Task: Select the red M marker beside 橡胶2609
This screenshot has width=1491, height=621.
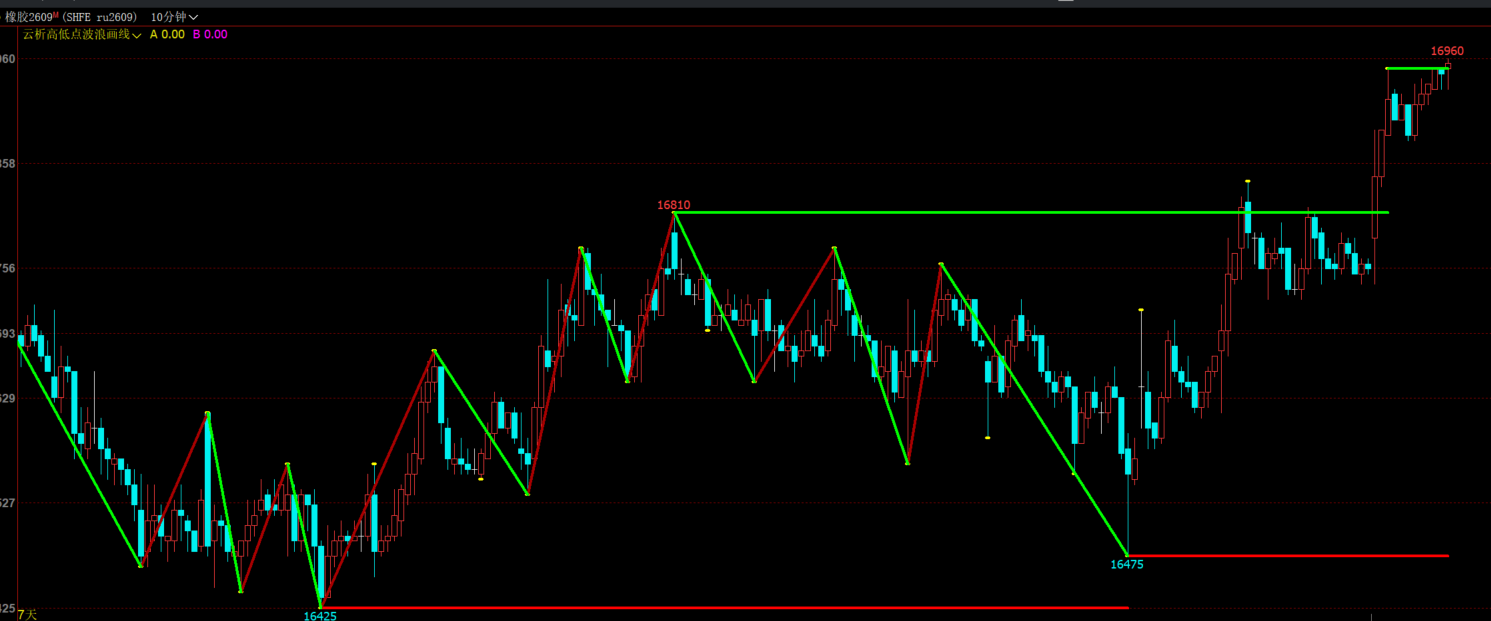Action: [x=58, y=15]
